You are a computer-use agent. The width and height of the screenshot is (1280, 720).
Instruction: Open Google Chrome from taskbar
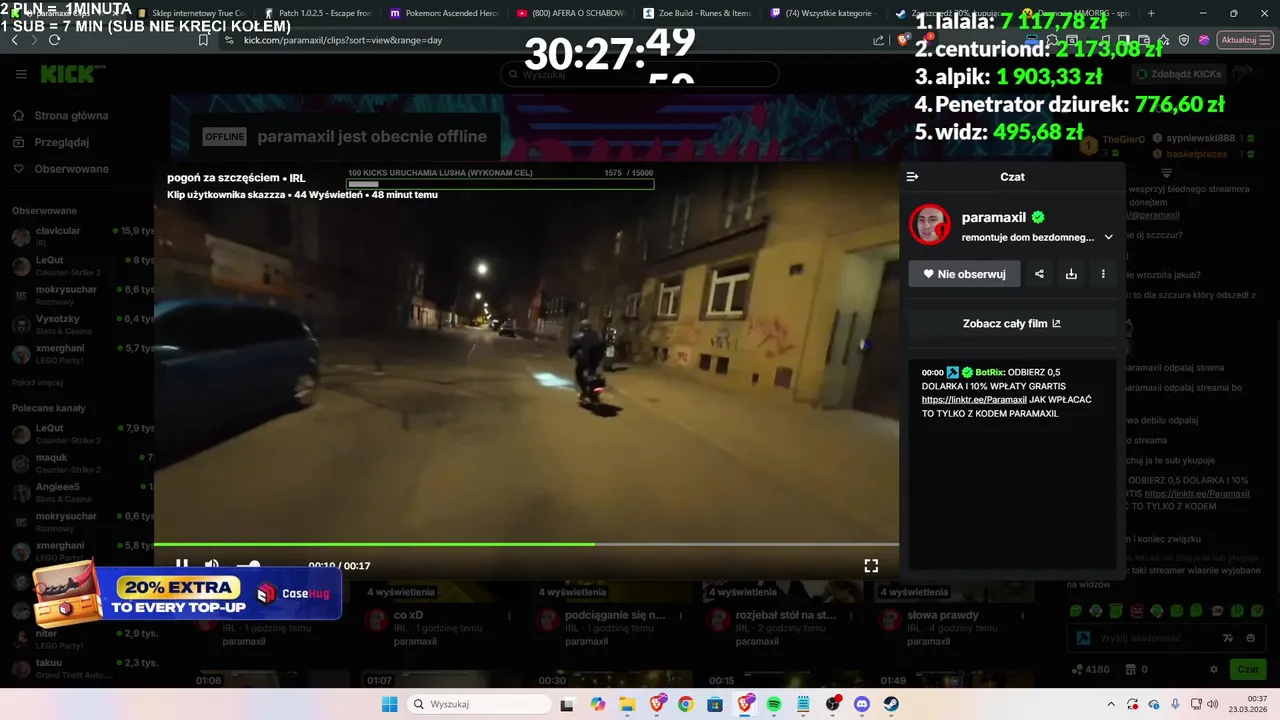(685, 704)
